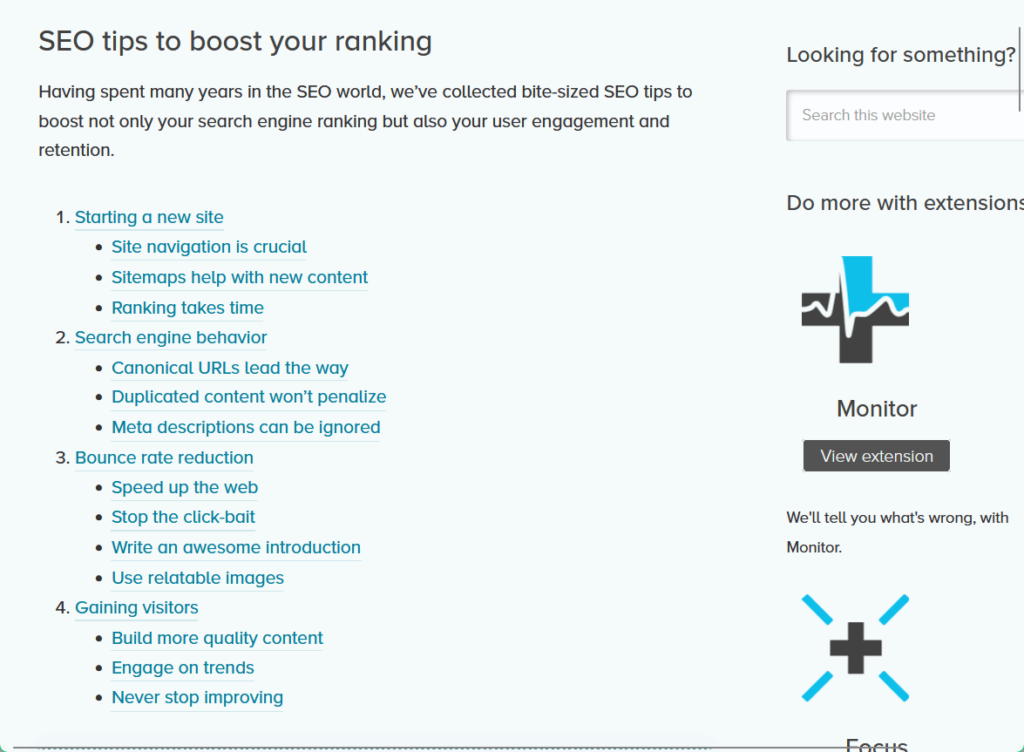Click the 'Do more with extensions' heading

pyautogui.click(x=905, y=203)
